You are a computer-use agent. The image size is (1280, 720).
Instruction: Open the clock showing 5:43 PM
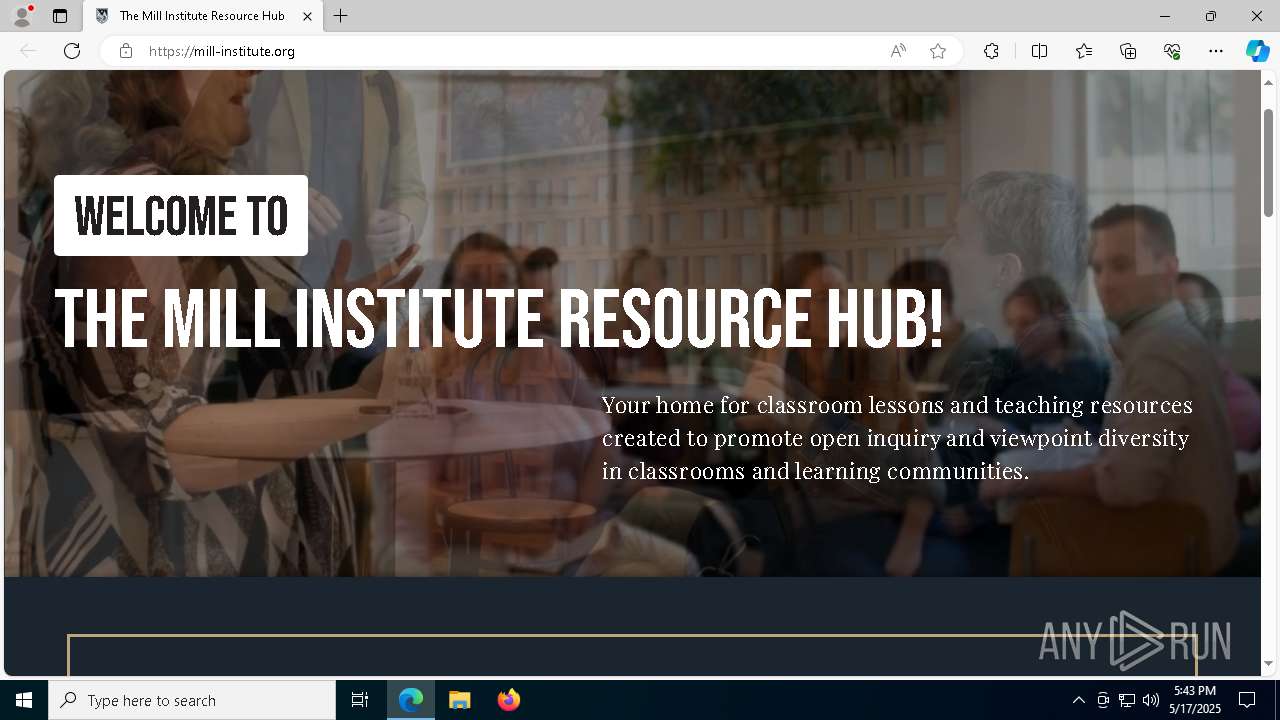1195,700
